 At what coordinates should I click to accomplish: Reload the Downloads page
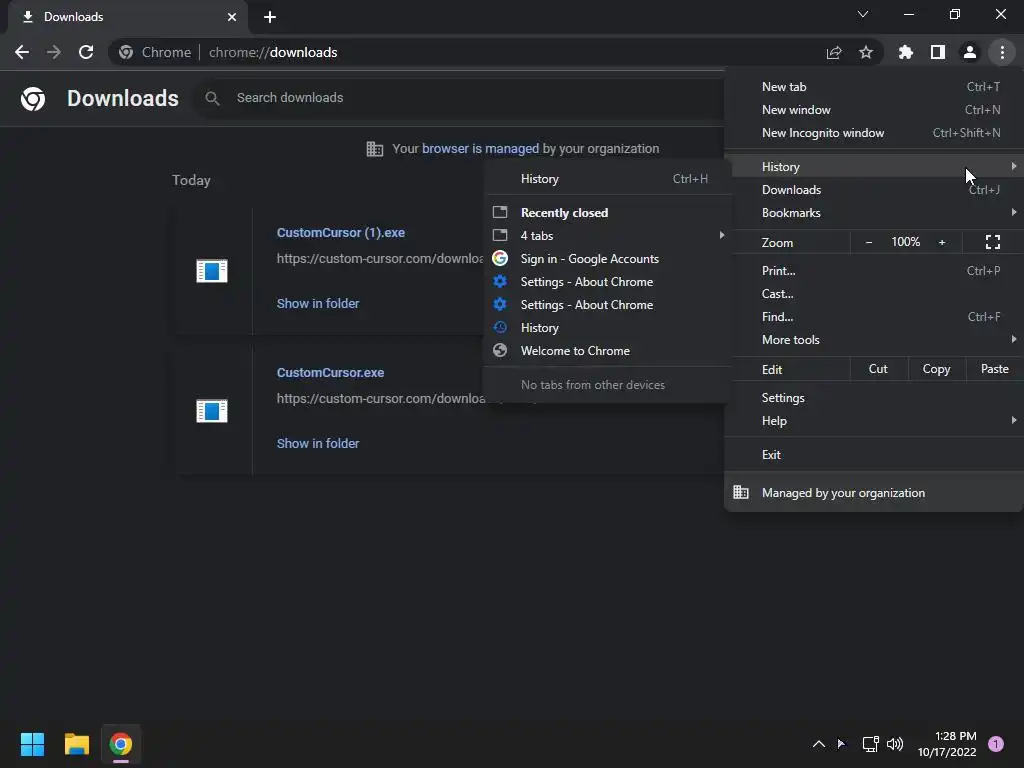pos(86,52)
